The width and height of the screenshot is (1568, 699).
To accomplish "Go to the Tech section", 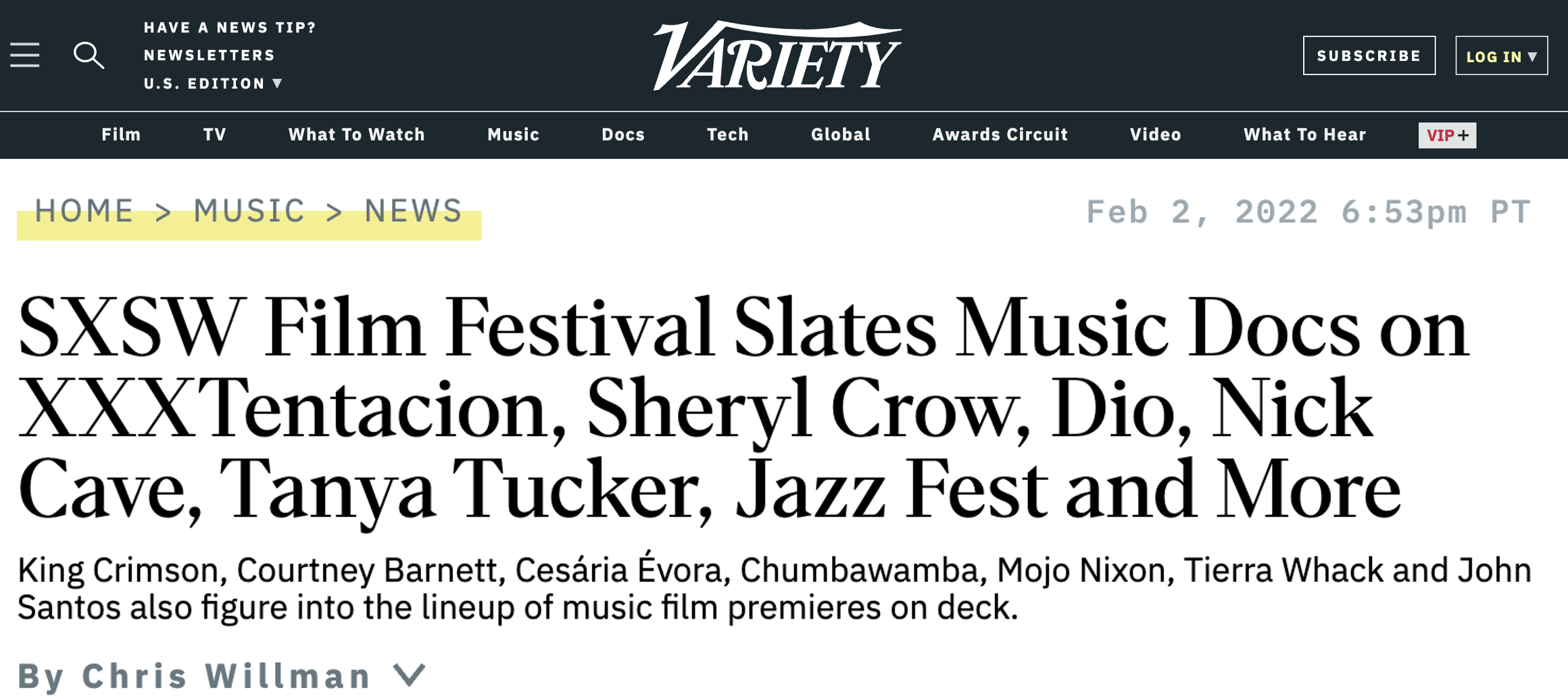I will click(727, 135).
